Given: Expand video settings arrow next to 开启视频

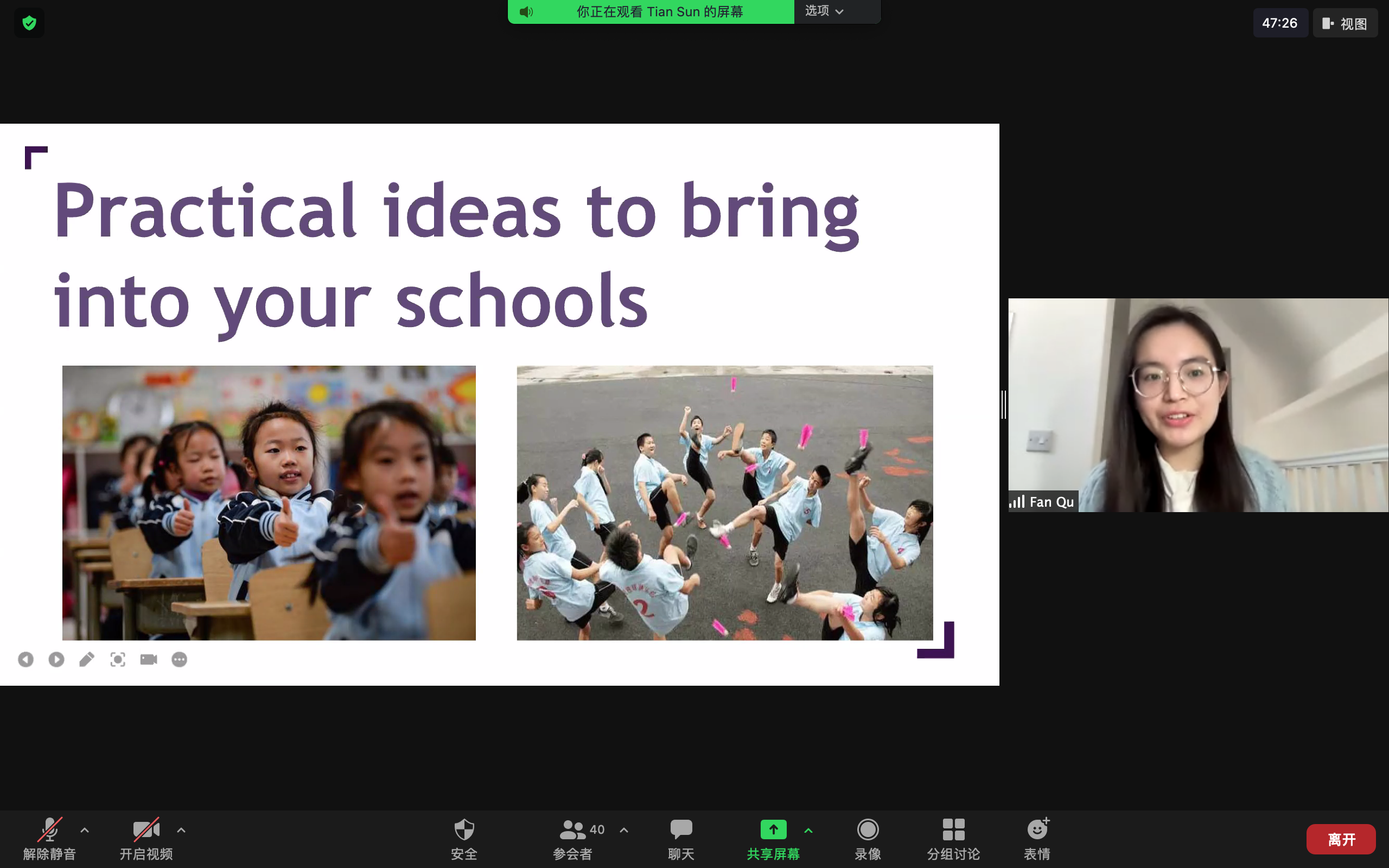Looking at the screenshot, I should point(181,830).
